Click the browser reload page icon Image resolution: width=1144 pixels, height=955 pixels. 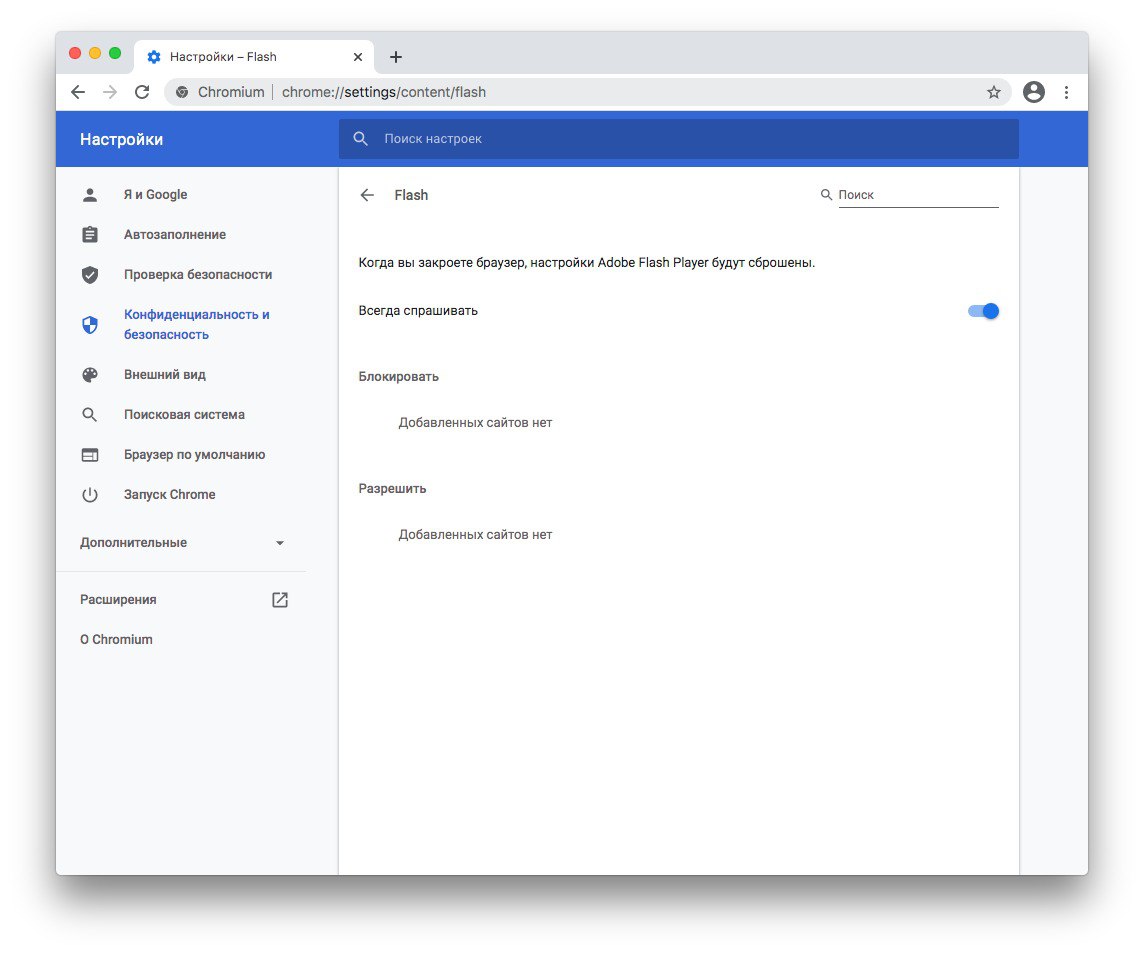pyautogui.click(x=142, y=92)
